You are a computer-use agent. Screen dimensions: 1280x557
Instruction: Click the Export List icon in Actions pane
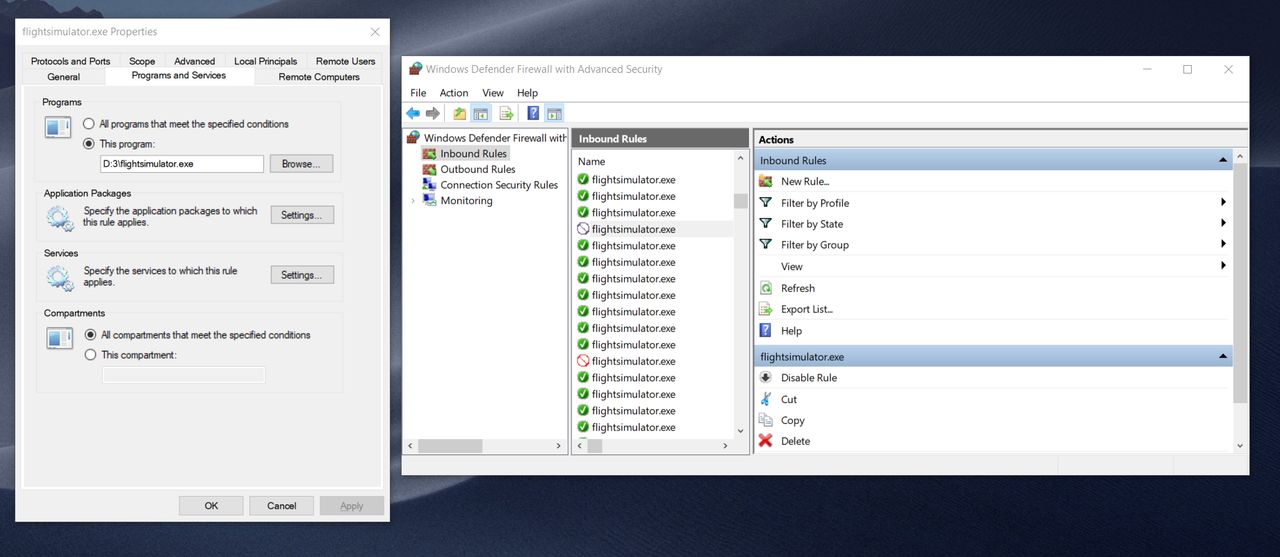click(766, 309)
